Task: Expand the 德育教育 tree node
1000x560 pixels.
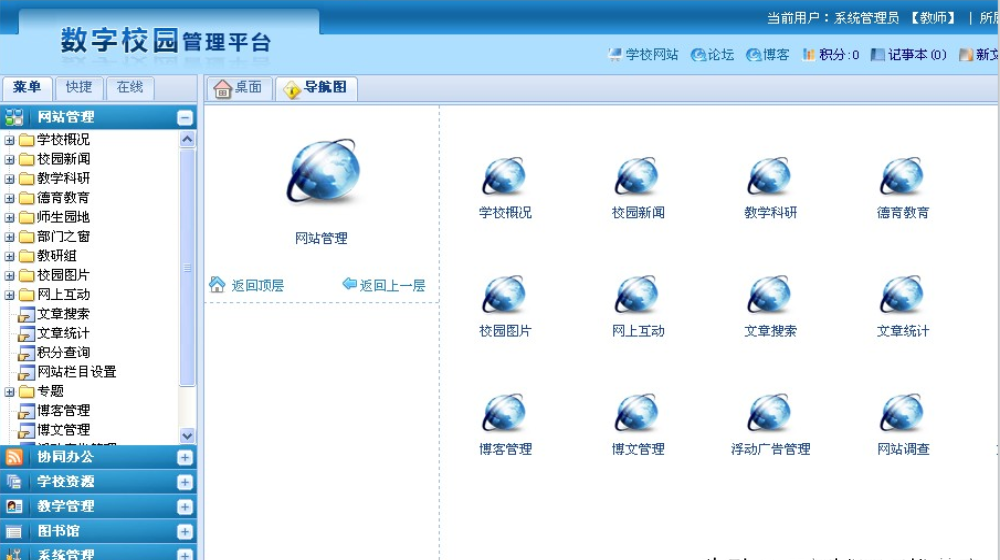Action: (x=10, y=198)
